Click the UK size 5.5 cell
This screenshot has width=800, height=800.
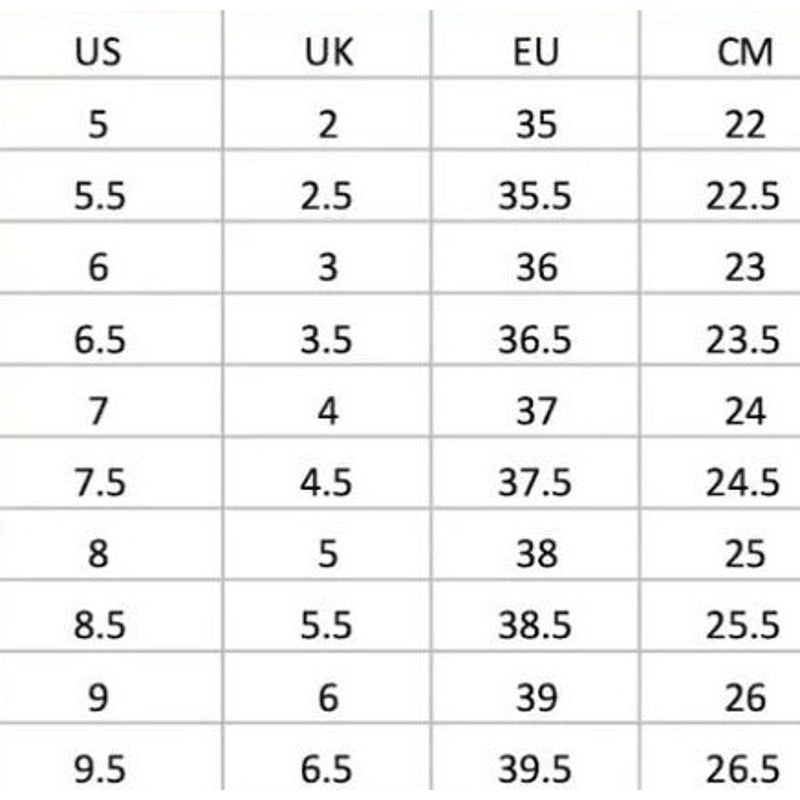[327, 626]
